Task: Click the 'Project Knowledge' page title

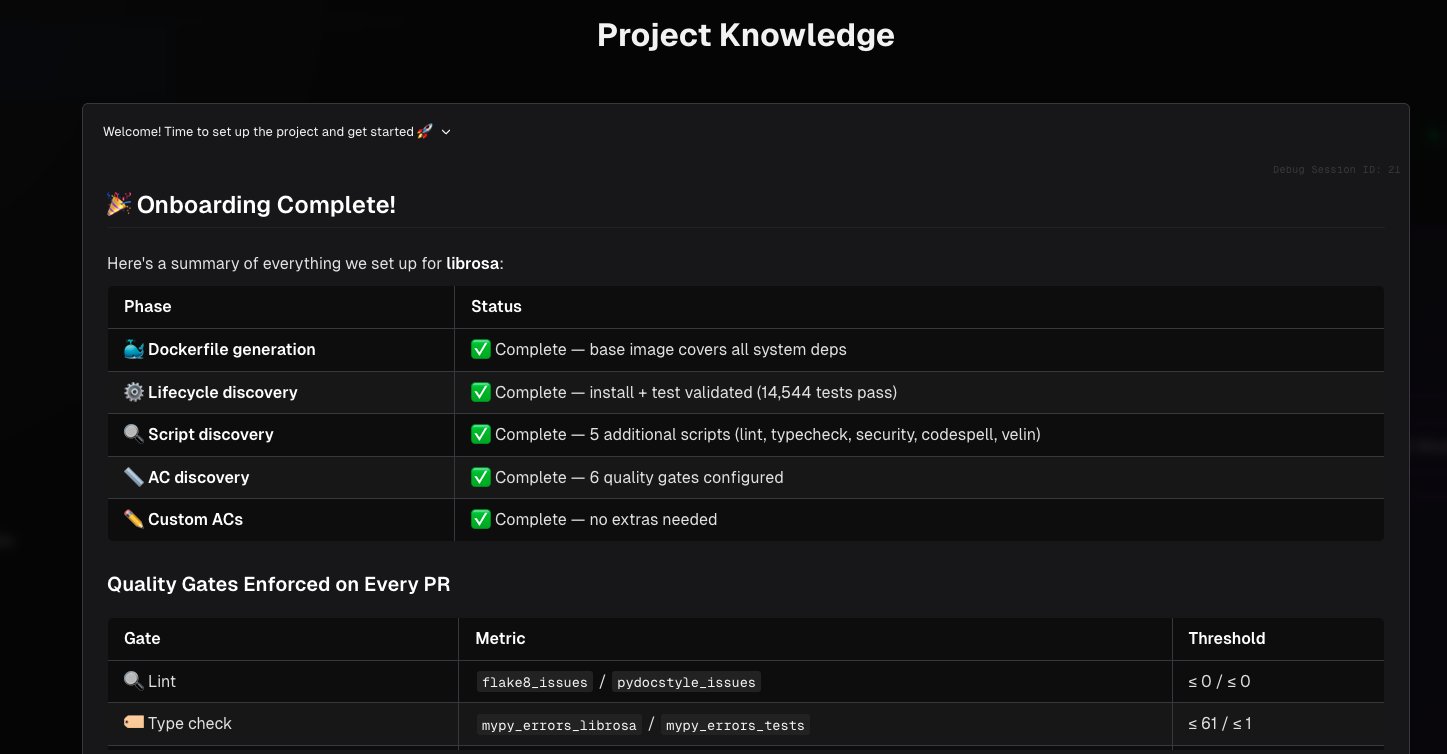Action: (746, 35)
